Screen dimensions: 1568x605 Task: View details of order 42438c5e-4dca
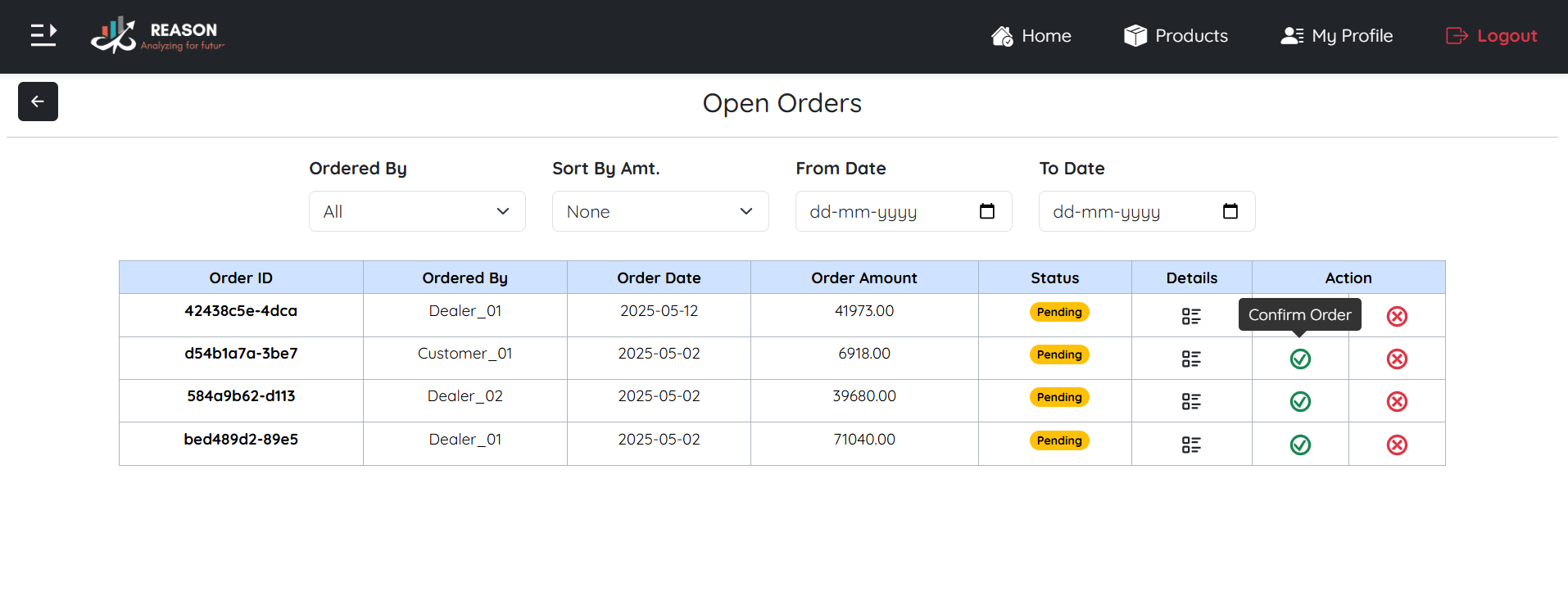click(1191, 316)
